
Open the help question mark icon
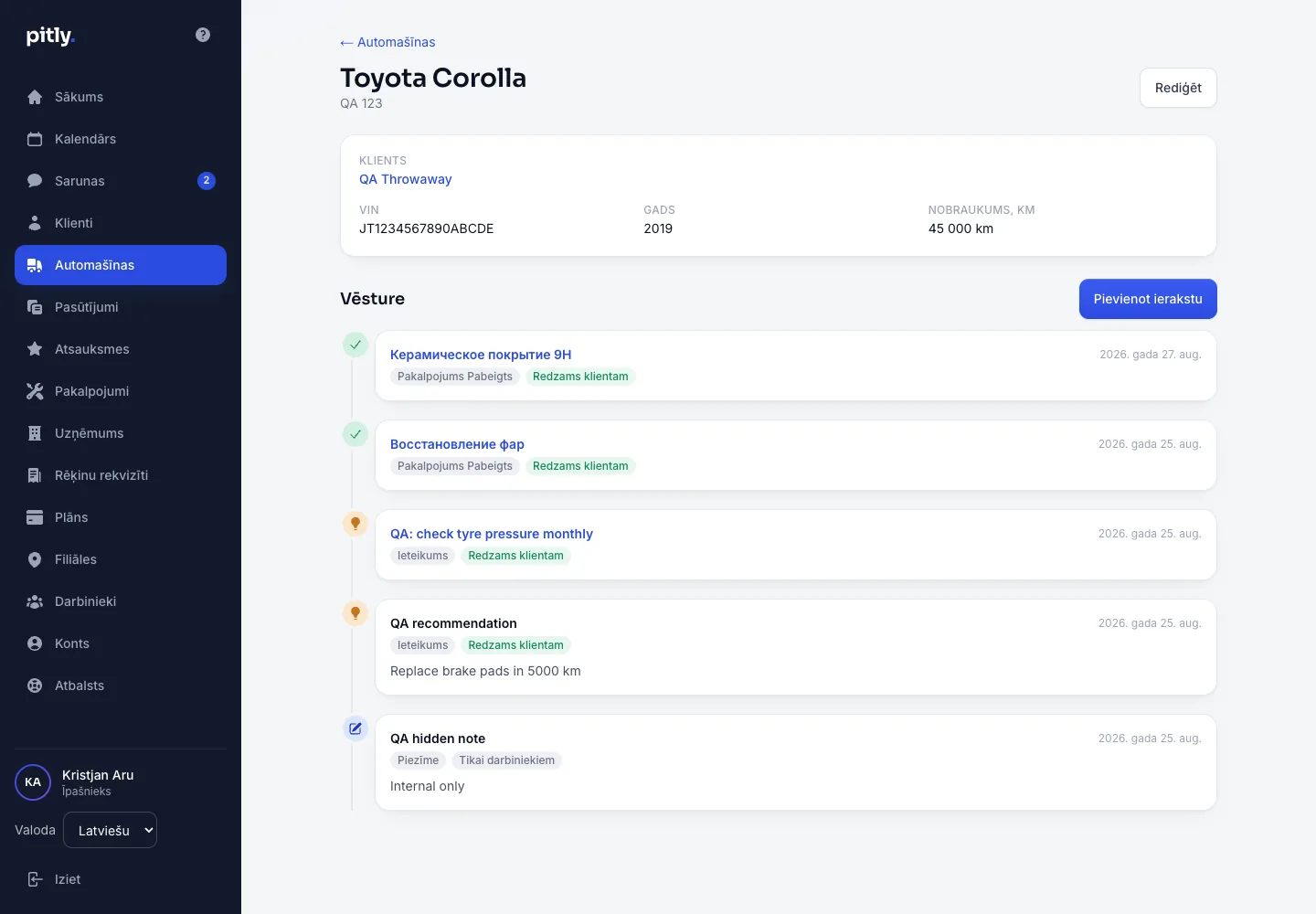click(203, 35)
